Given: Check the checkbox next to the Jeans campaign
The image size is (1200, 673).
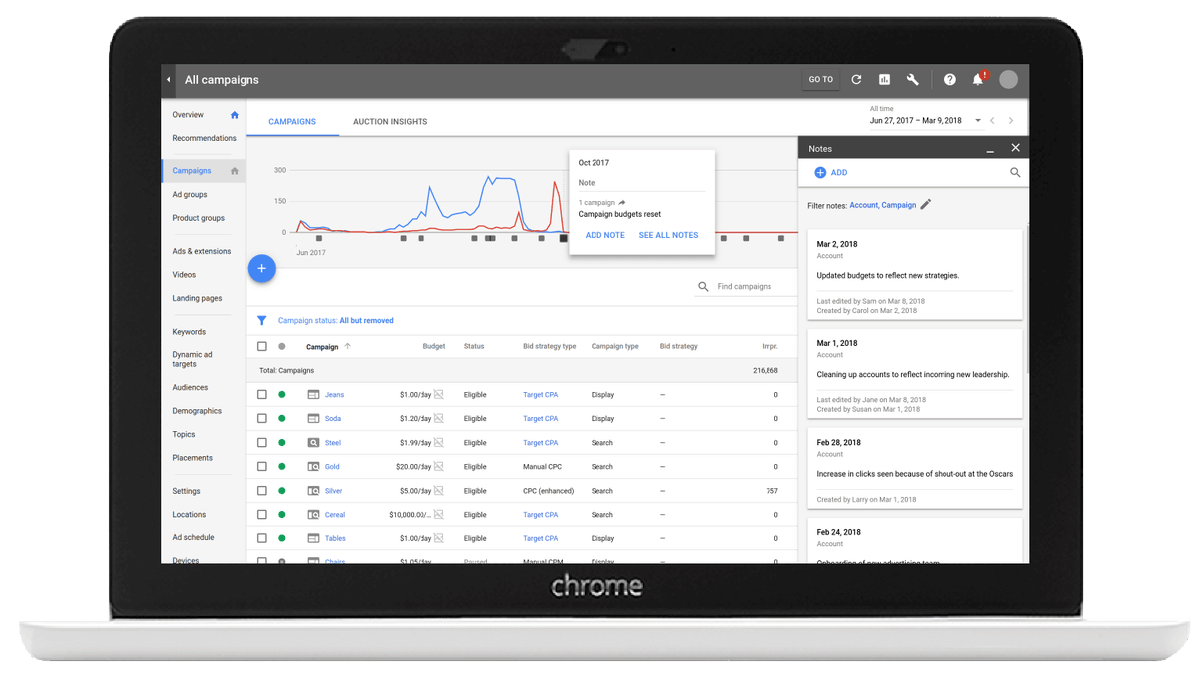Looking at the screenshot, I should [262, 394].
